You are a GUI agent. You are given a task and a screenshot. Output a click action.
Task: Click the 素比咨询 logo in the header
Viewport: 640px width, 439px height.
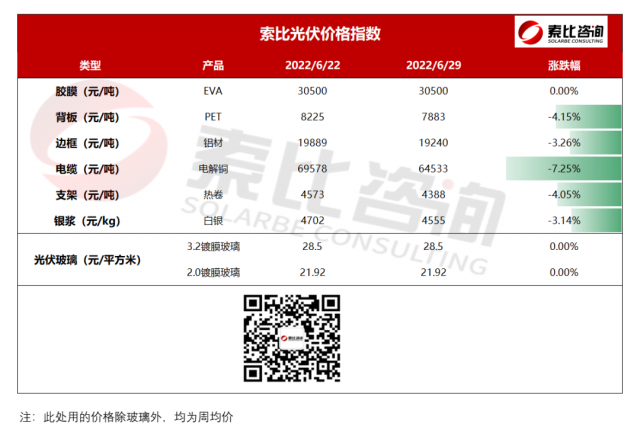click(x=562, y=32)
